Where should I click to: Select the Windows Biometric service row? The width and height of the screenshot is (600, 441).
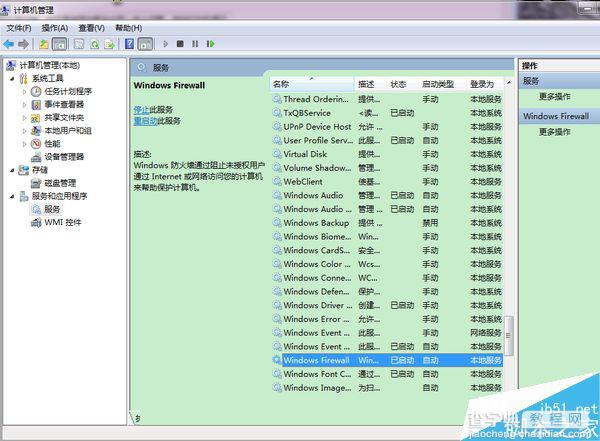point(387,237)
